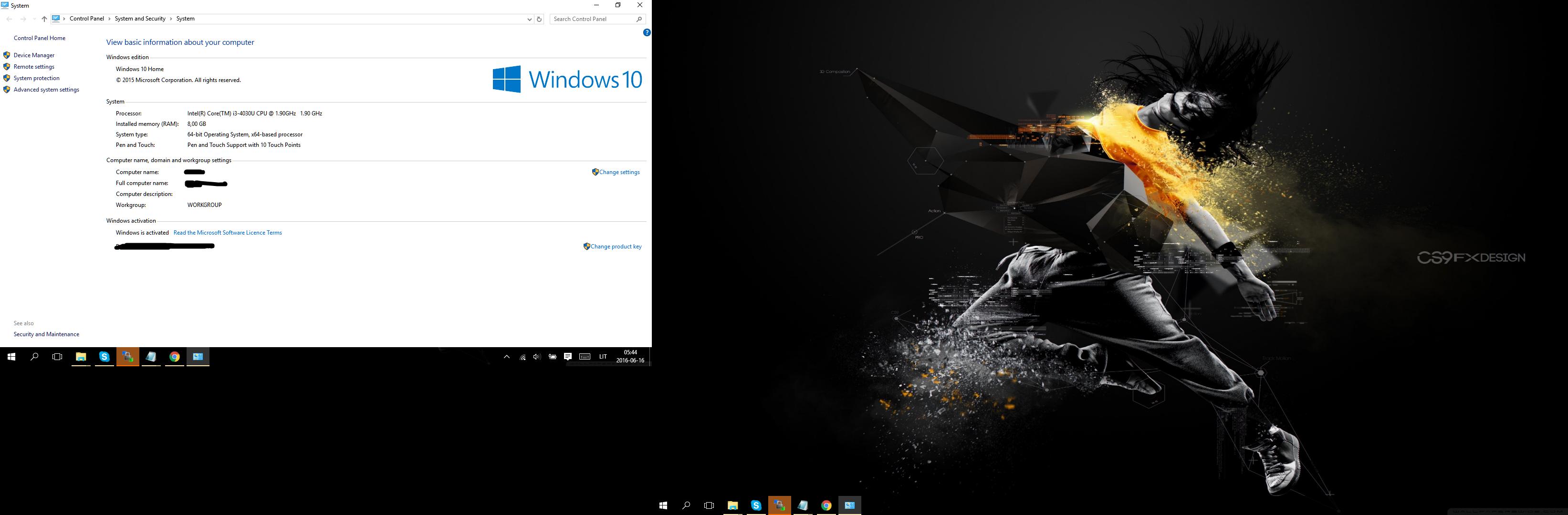Click the magnifier icon in Search Control Panel
The height and width of the screenshot is (515, 1568).
638,19
